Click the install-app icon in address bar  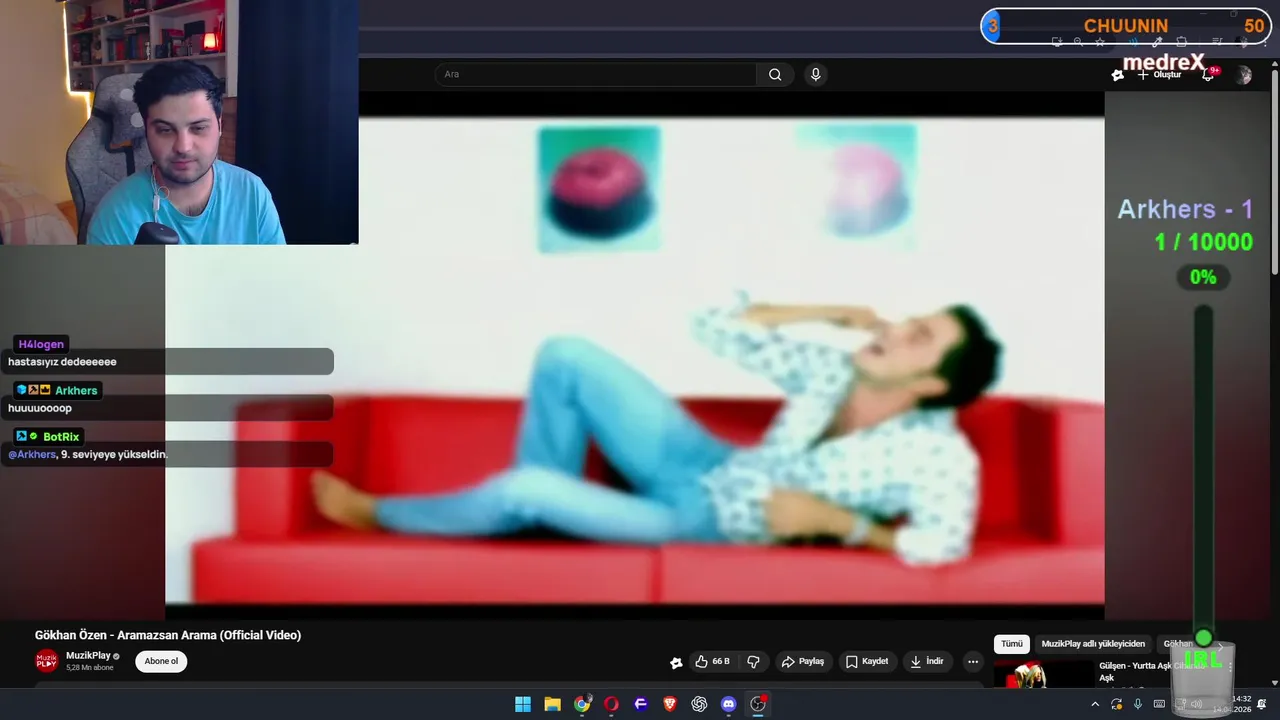click(1057, 42)
